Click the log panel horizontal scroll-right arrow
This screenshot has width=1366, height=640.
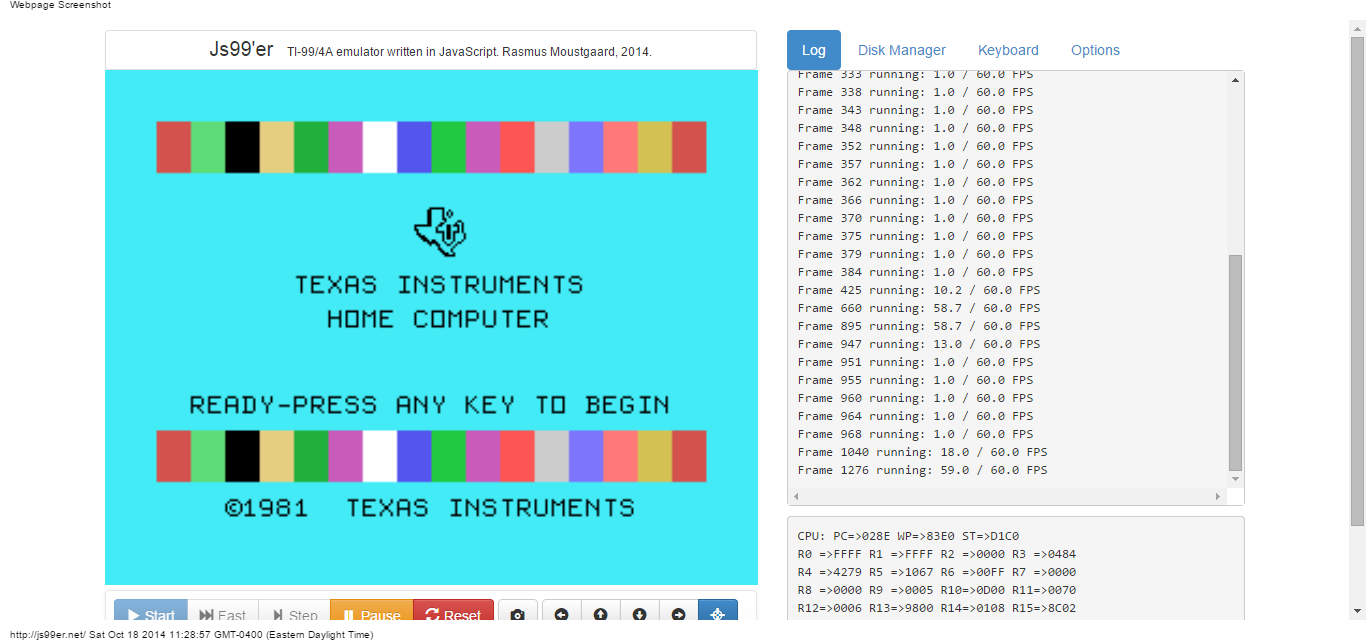coord(1218,496)
